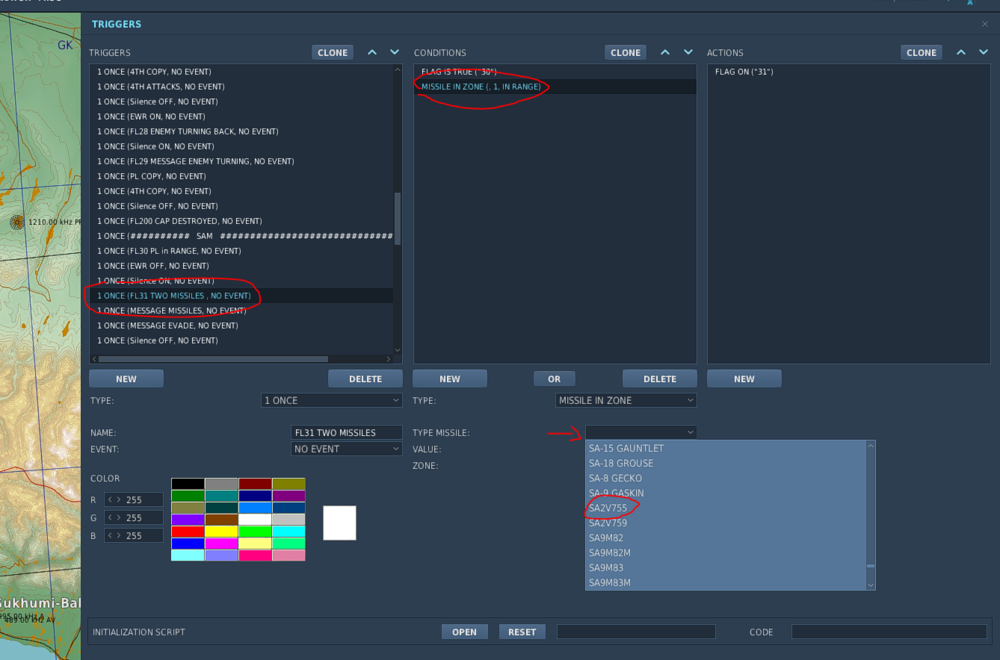This screenshot has height=660, width=1000.
Task: Select trigger FL28 ENEMY TURNING BACK
Action: [x=242, y=131]
